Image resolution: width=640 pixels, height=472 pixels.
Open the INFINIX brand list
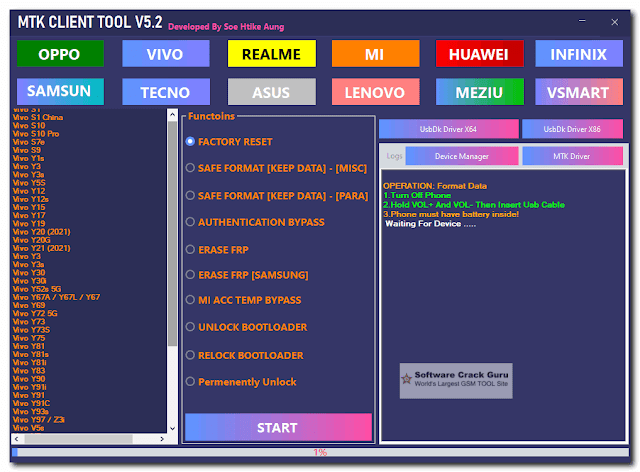[x=579, y=54]
